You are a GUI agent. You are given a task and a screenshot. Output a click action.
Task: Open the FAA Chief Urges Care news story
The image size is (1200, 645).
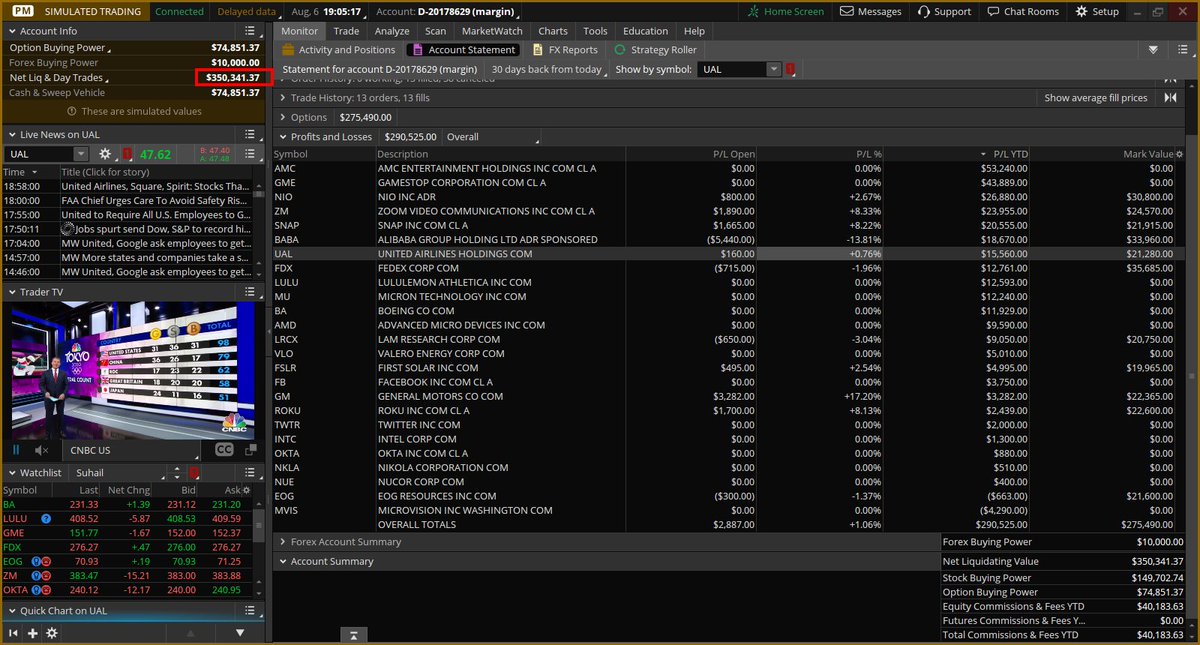pyautogui.click(x=155, y=200)
